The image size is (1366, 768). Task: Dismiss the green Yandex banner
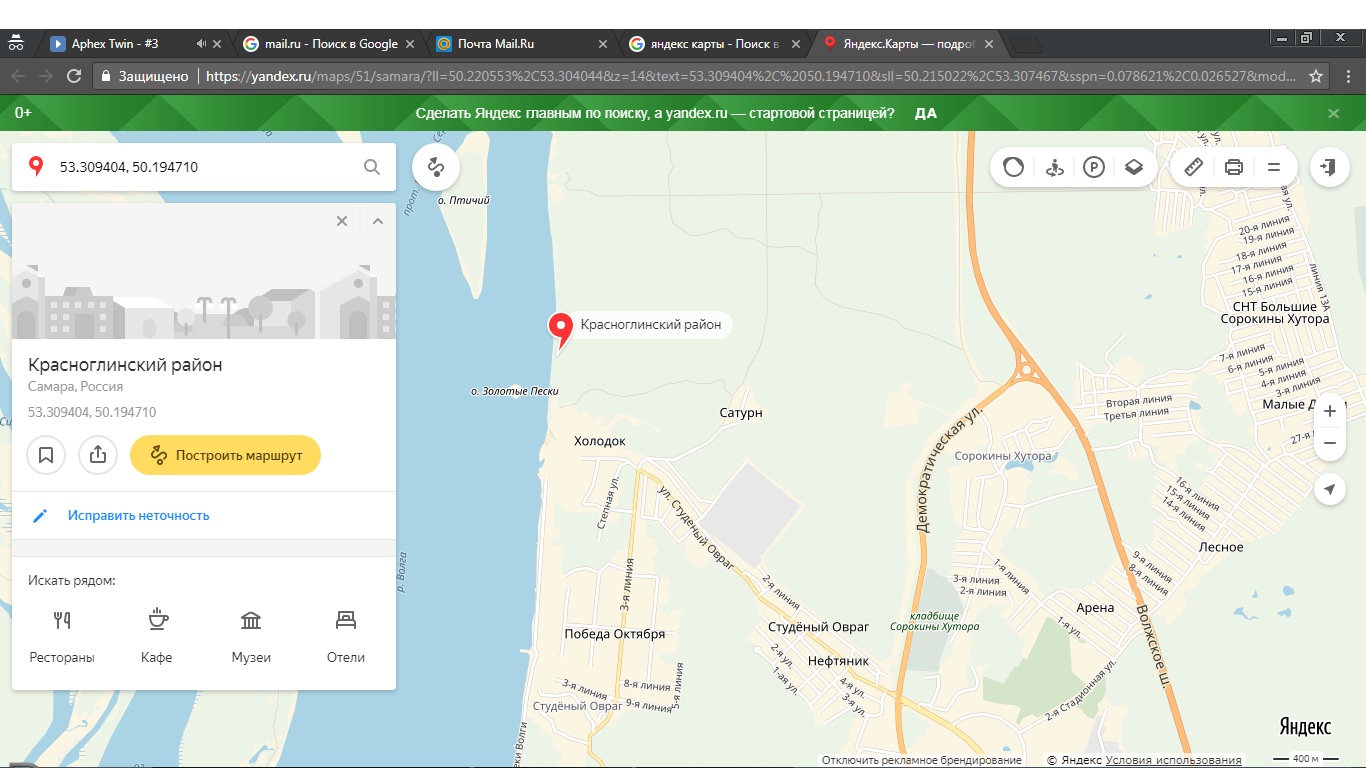(x=1333, y=113)
